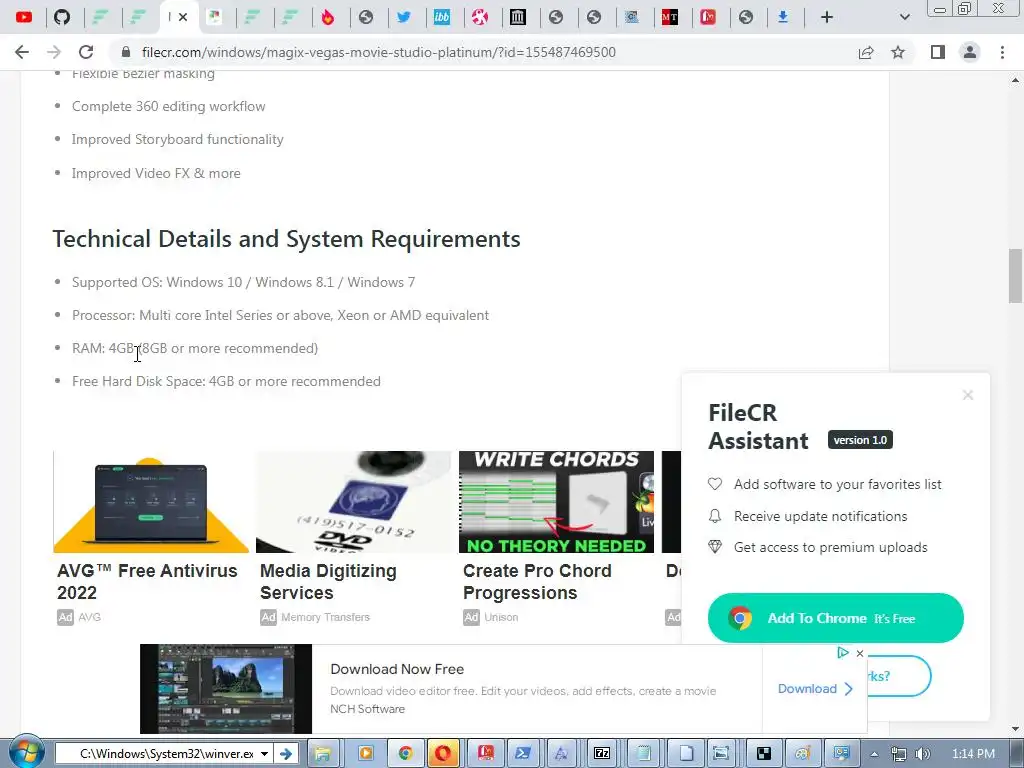Click the Download Now Free headline
1024x768 pixels.
tap(397, 669)
